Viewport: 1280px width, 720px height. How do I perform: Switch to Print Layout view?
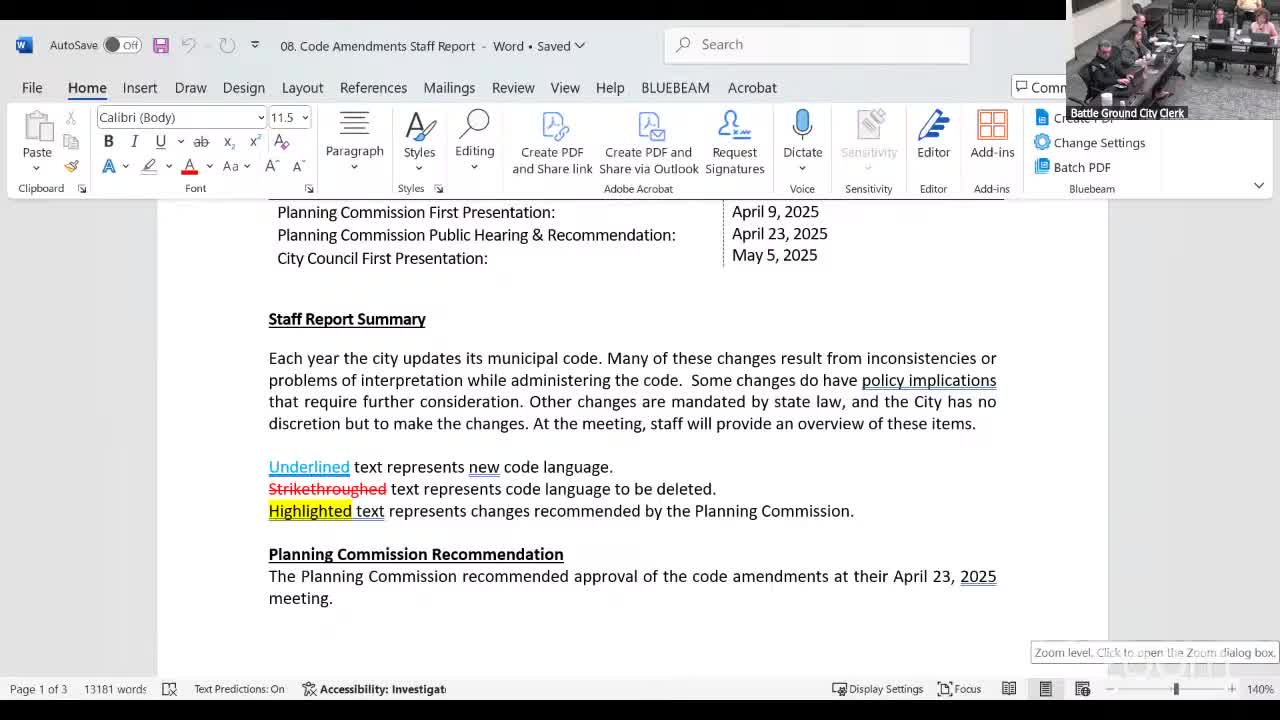1045,689
